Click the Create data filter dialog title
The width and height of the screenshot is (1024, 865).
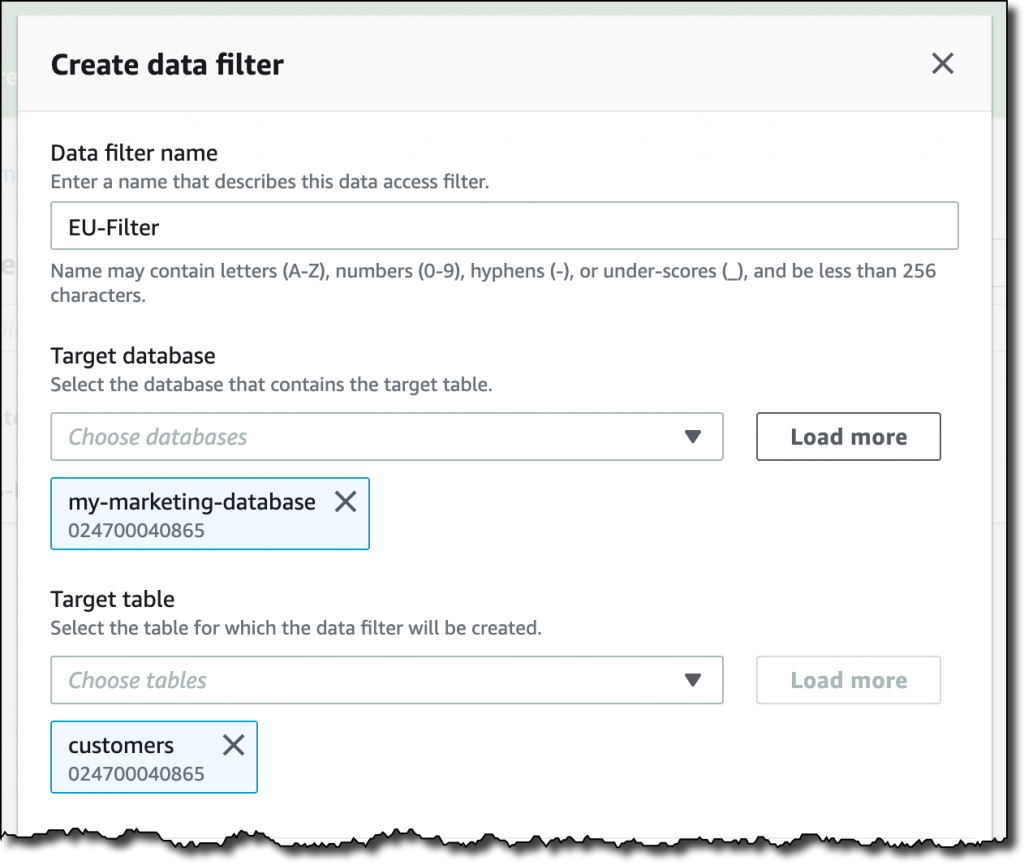pyautogui.click(x=167, y=65)
